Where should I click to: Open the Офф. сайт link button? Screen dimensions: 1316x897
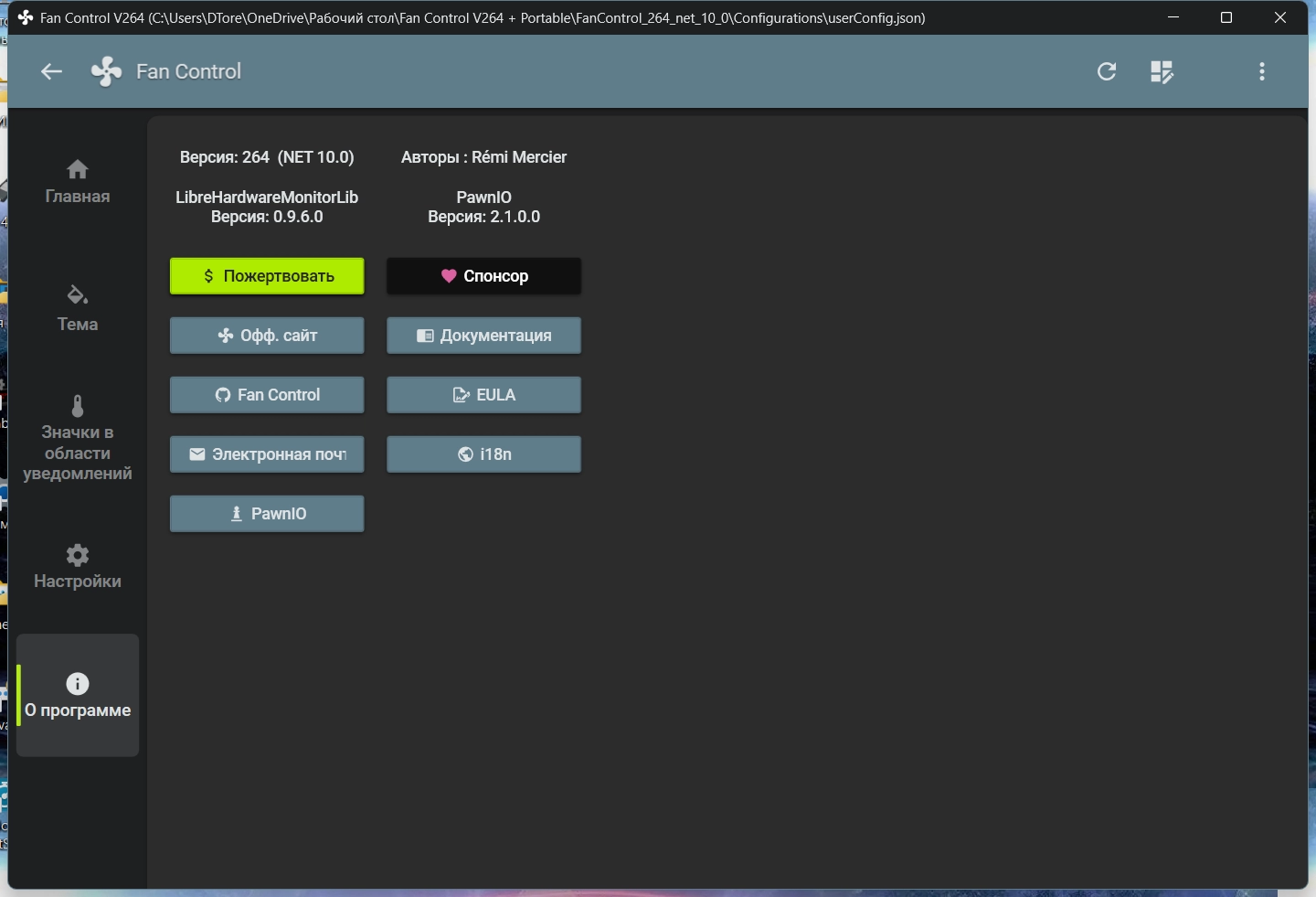(267, 336)
